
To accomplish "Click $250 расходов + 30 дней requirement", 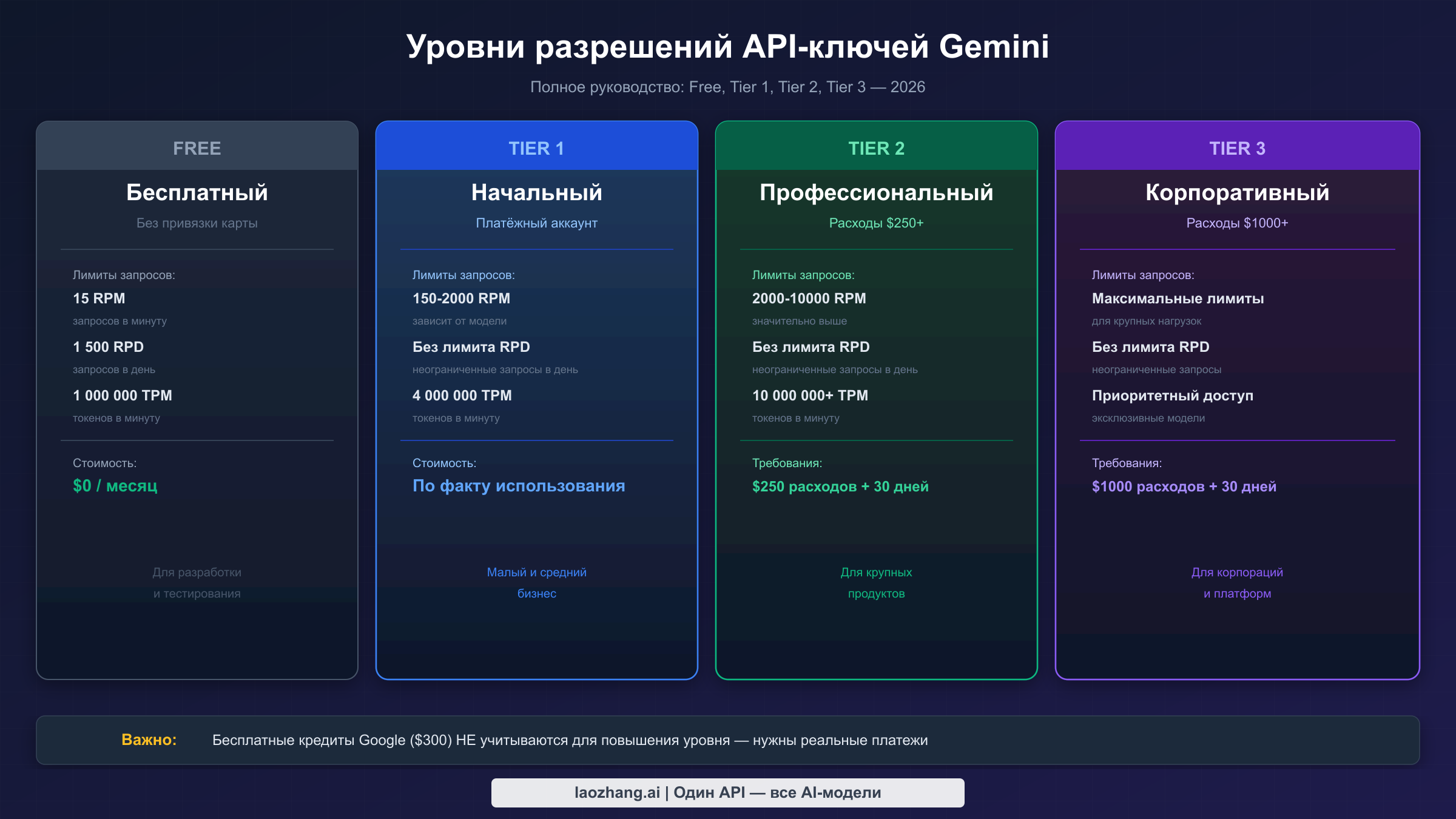I will [x=840, y=487].
